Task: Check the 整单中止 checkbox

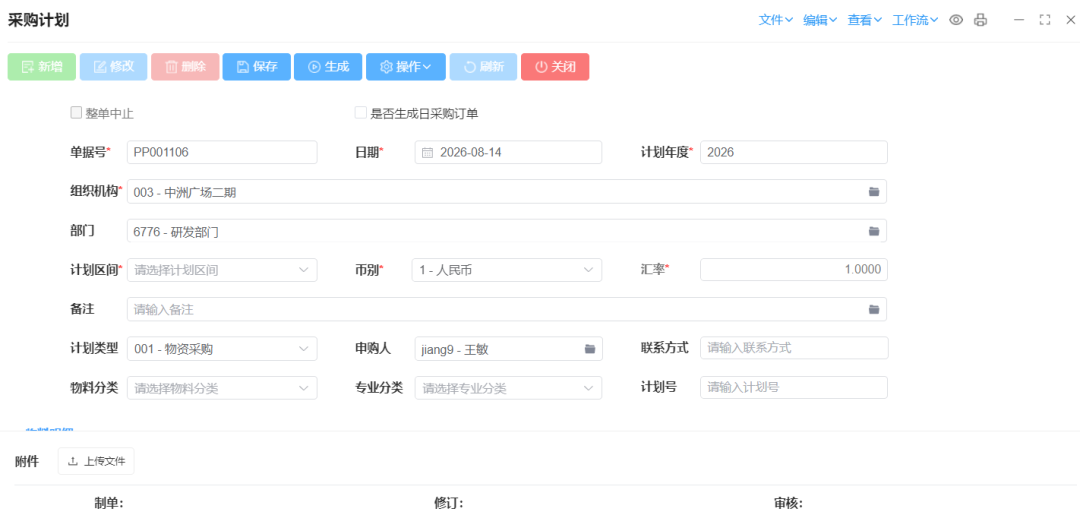Action: pyautogui.click(x=76, y=113)
